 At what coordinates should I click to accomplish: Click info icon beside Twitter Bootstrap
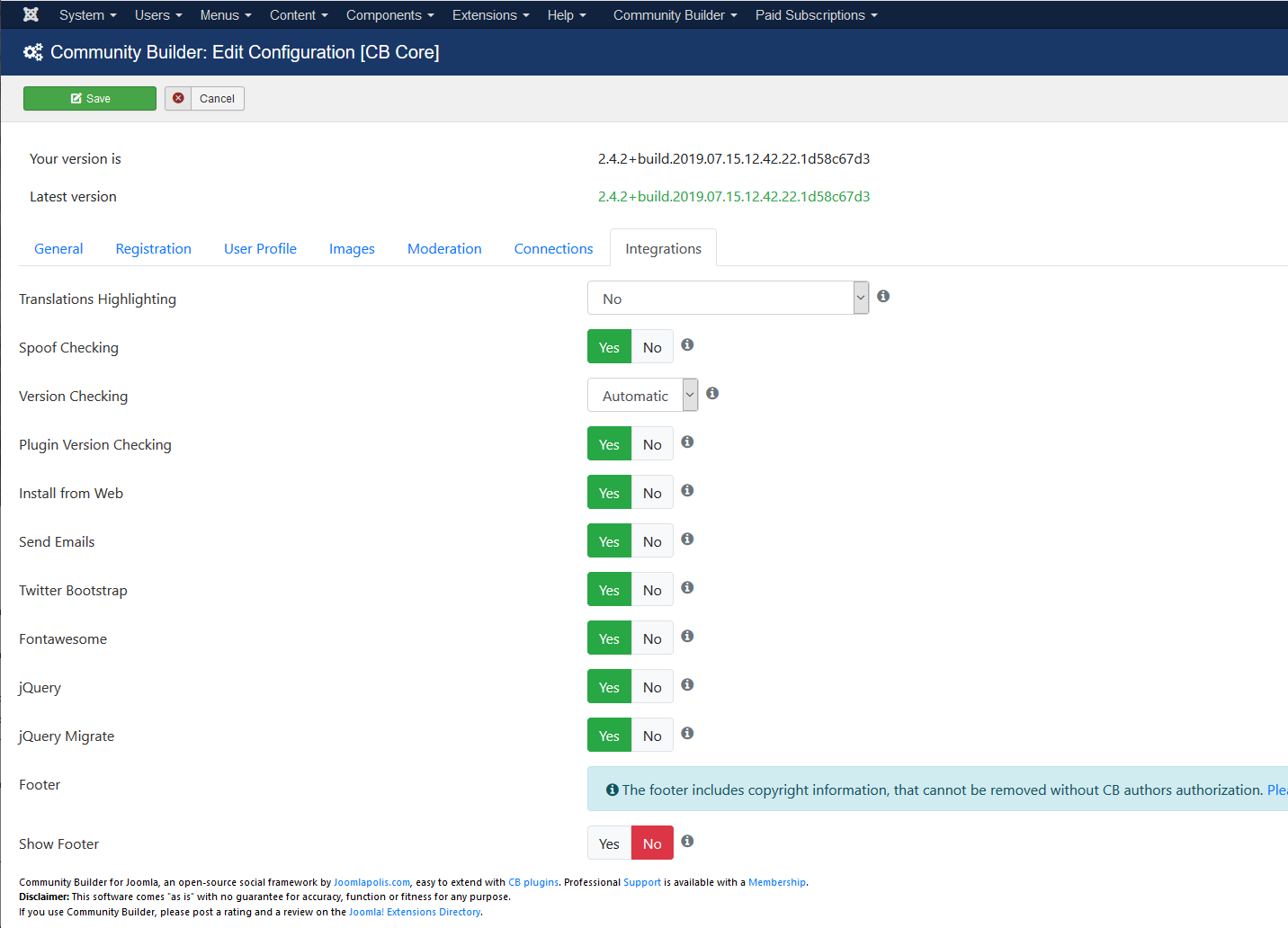(x=687, y=587)
